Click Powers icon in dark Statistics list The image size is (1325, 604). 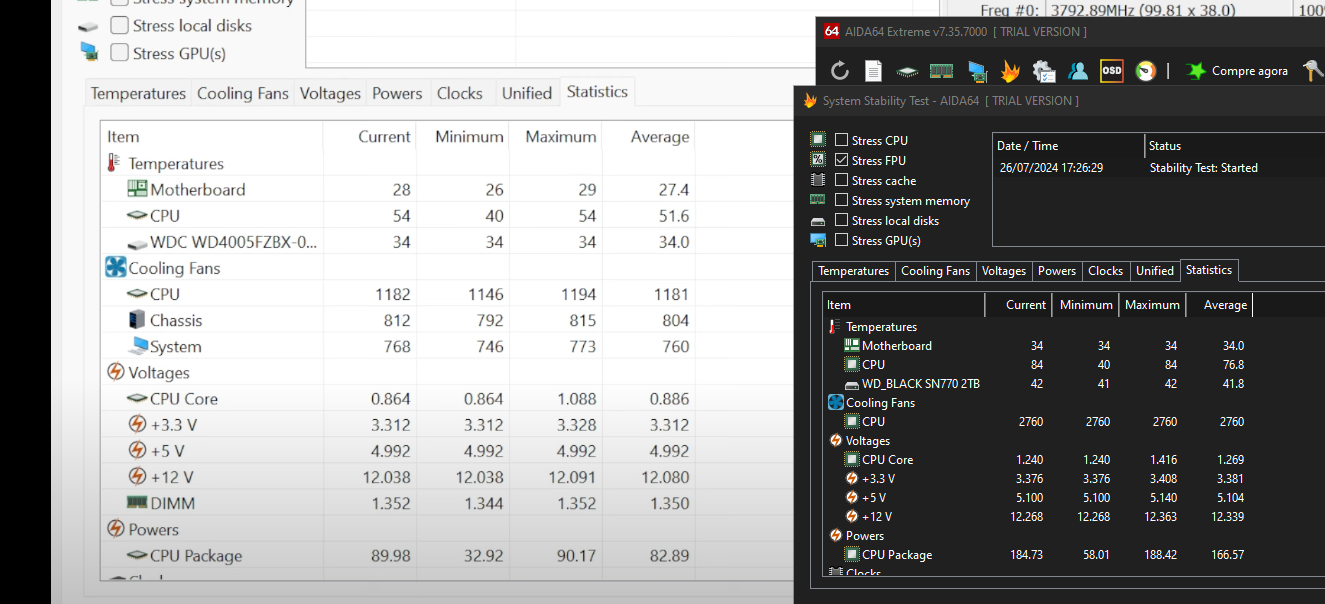coord(836,536)
